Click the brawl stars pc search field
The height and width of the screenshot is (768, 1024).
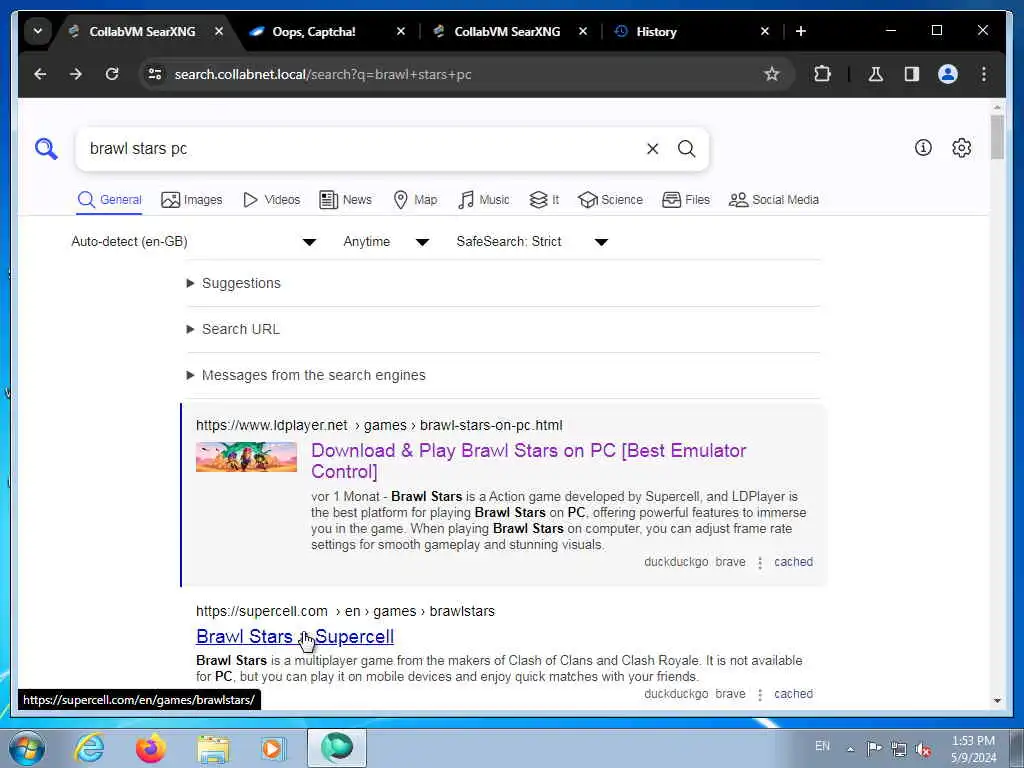359,149
